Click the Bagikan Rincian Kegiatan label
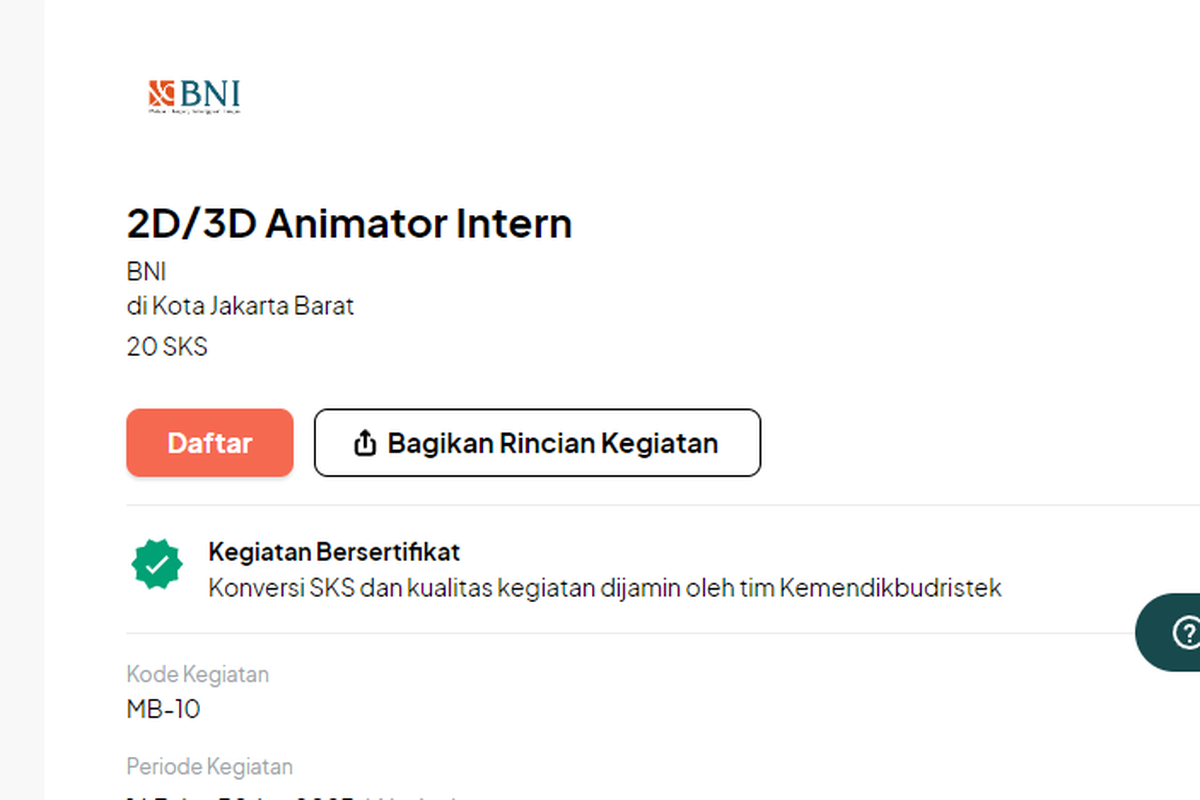Image resolution: width=1200 pixels, height=800 pixels. click(x=552, y=443)
